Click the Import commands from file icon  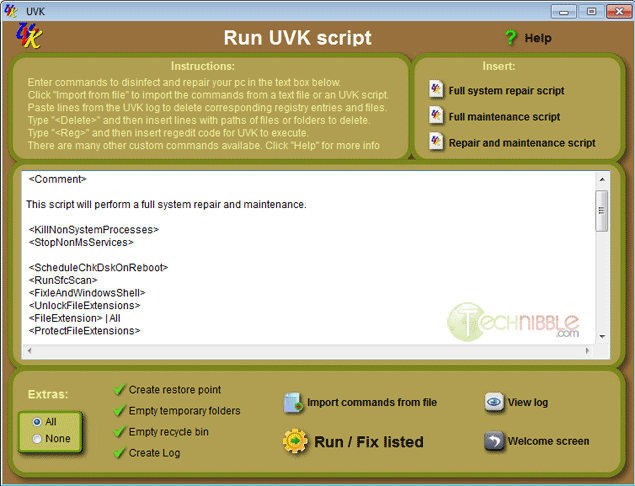point(293,403)
